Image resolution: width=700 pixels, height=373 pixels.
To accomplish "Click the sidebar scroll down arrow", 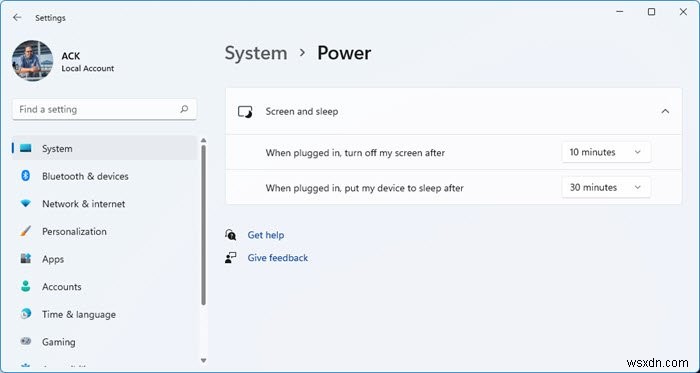I will (x=204, y=361).
